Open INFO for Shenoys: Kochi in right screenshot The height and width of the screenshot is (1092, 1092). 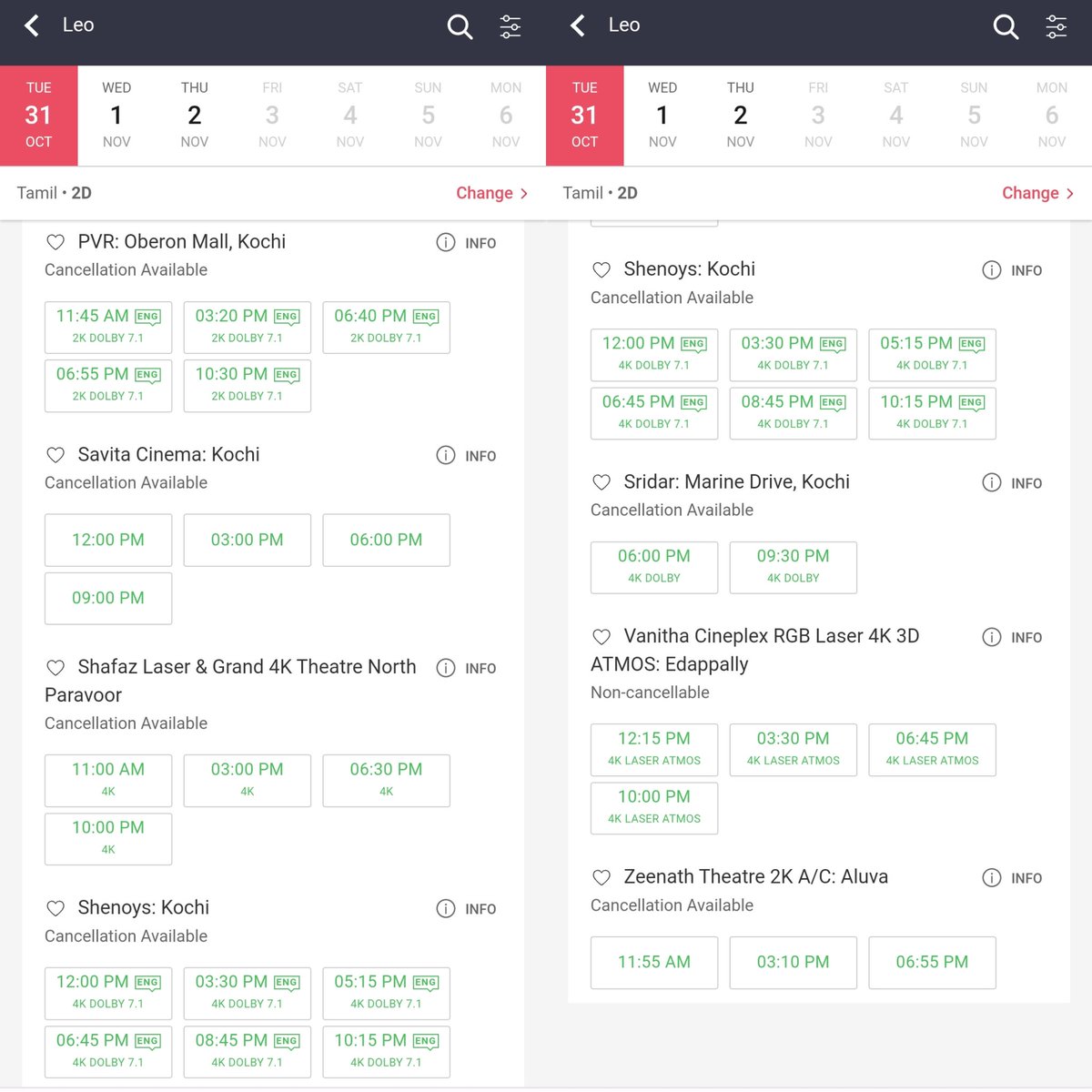coord(1012,270)
